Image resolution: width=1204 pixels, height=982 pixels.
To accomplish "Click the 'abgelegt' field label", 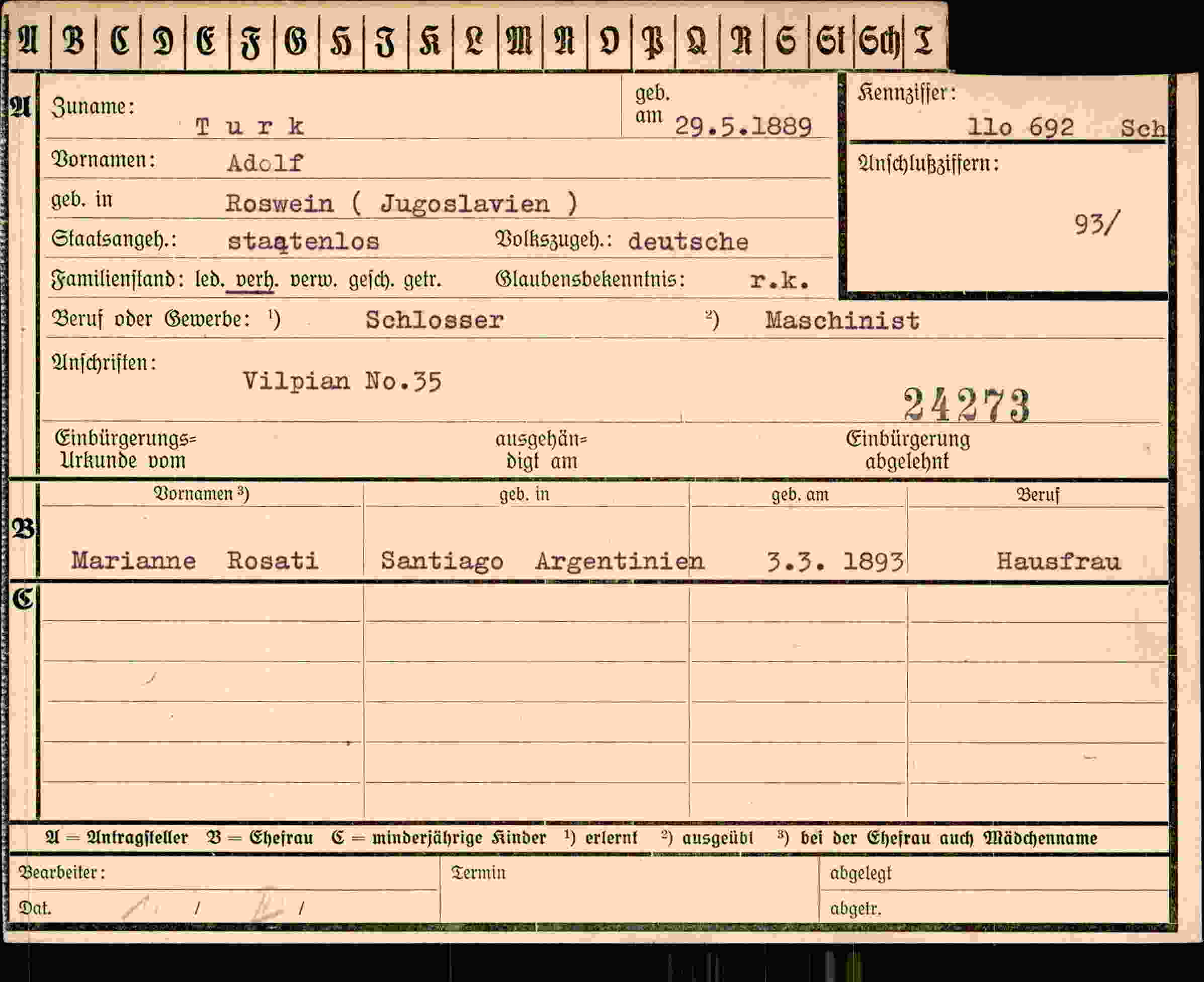I will pyautogui.click(x=861, y=873).
